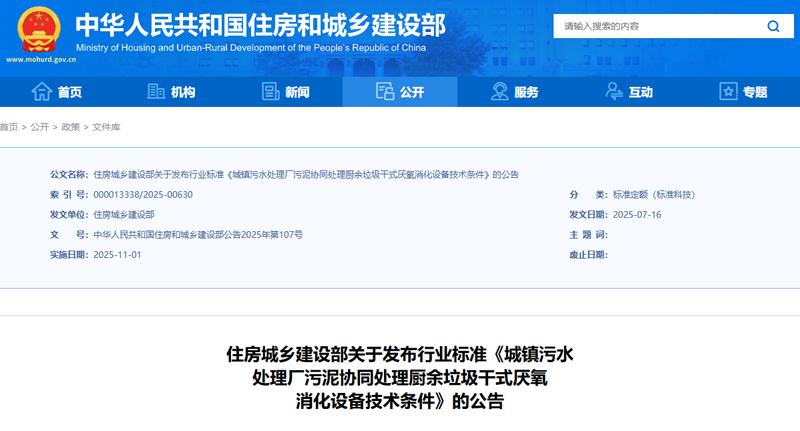Image resolution: width=800 pixels, height=431 pixels.
Task: Click the headset person icon beside 服务
Action: (x=499, y=92)
